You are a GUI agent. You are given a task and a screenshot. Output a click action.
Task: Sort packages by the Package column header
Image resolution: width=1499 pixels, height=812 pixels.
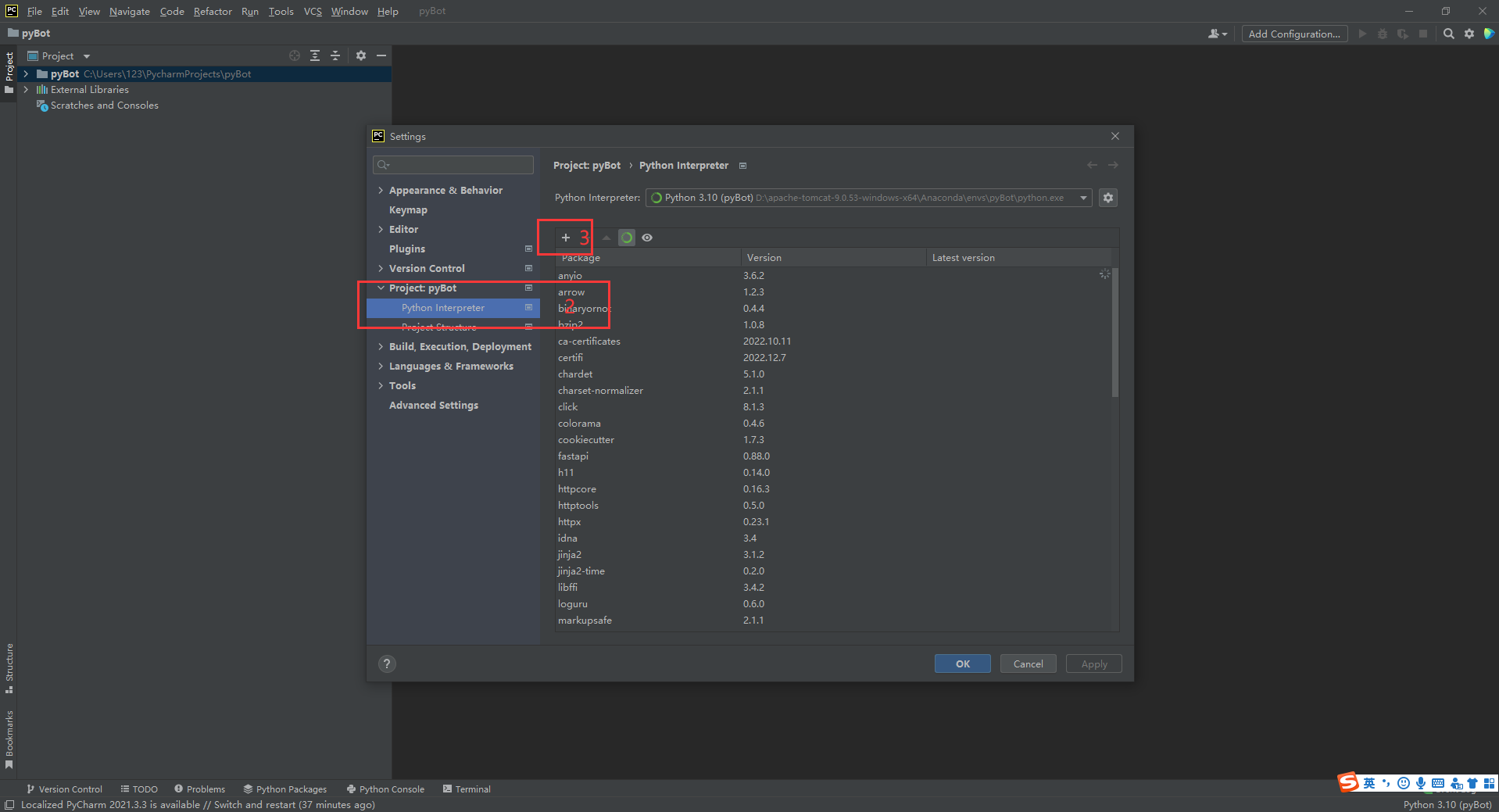tap(648, 258)
